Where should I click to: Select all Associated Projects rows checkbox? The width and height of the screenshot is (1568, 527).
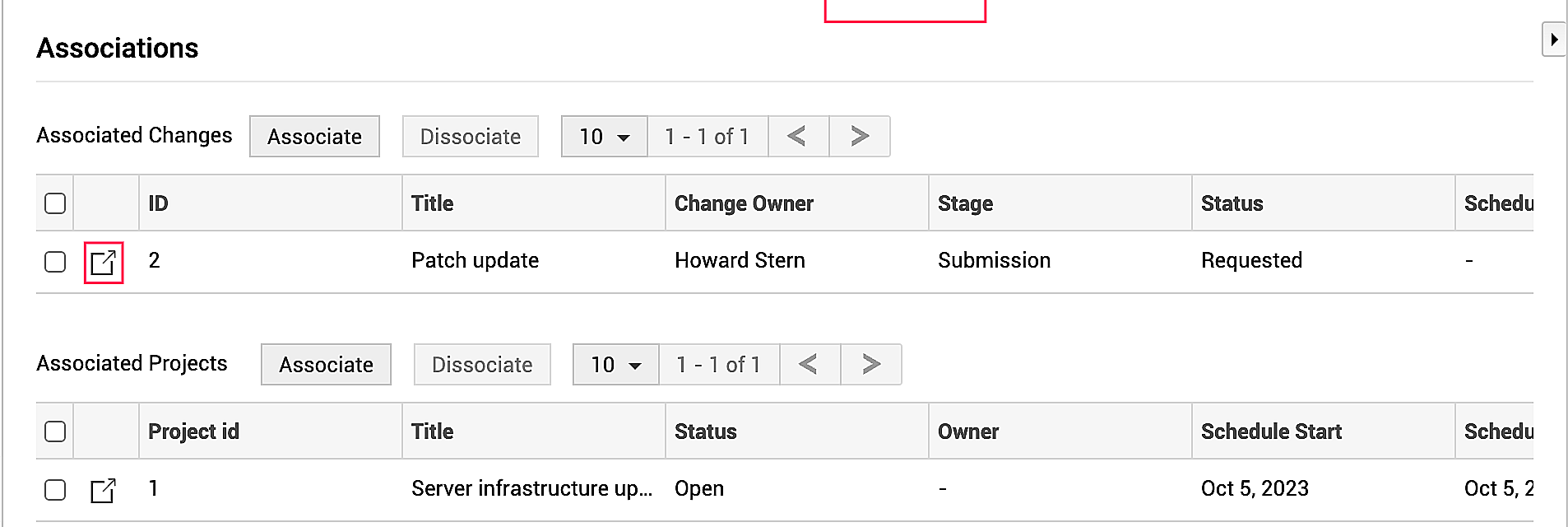coord(55,431)
